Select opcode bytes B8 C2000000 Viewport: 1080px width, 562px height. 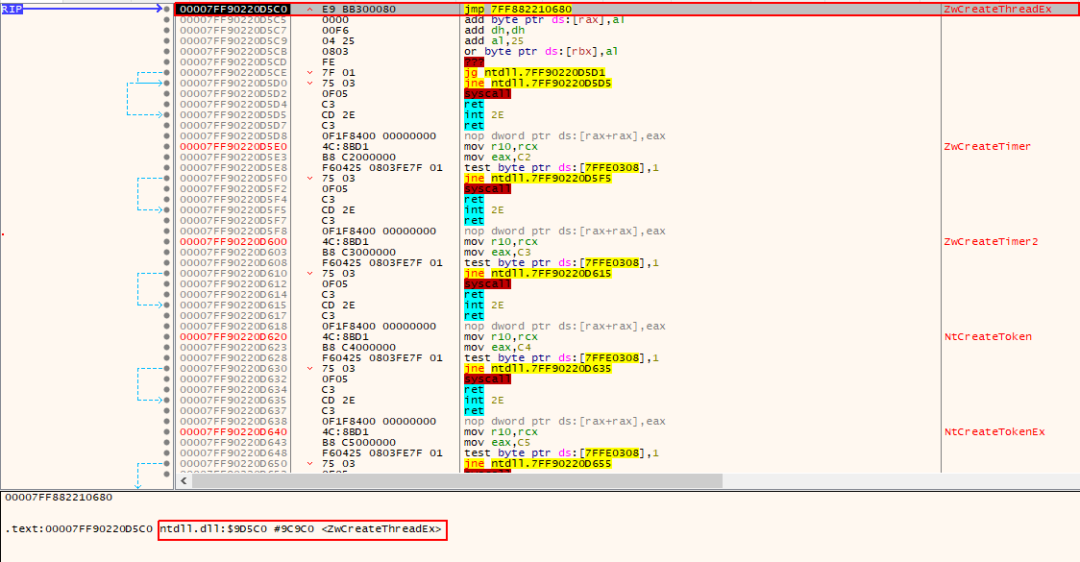click(359, 157)
